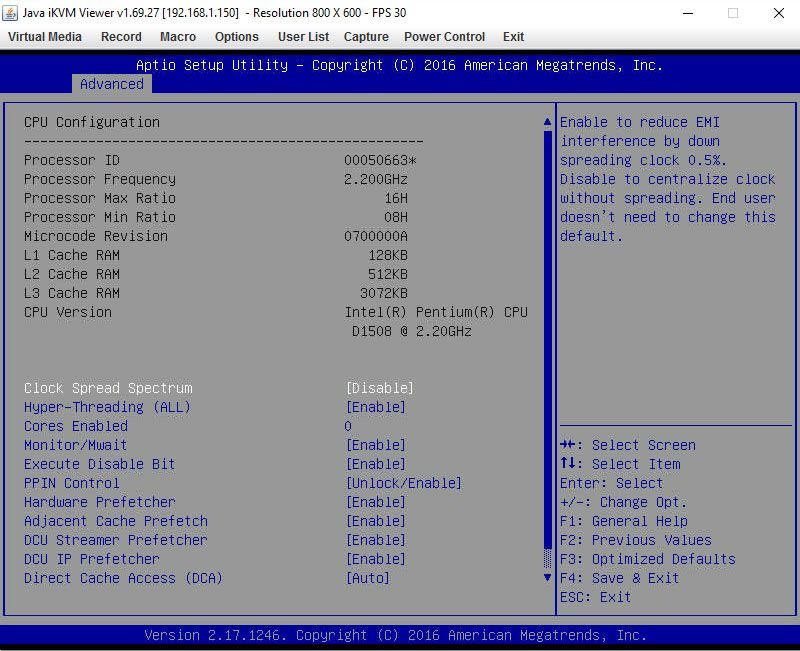Toggle Clock Spread Spectrum Disable value
The image size is (800, 651).
(379, 388)
